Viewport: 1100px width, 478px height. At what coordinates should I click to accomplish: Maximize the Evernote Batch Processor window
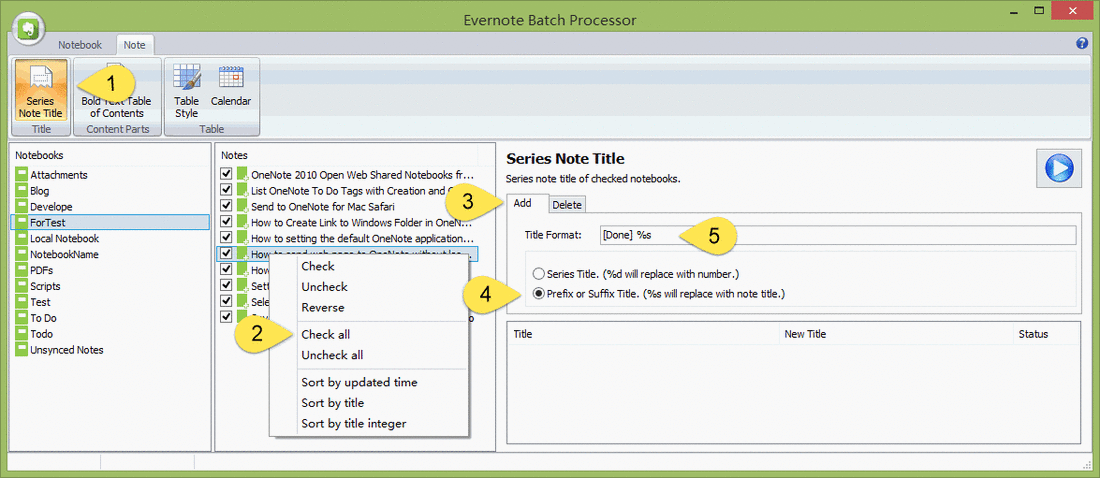pos(1039,11)
